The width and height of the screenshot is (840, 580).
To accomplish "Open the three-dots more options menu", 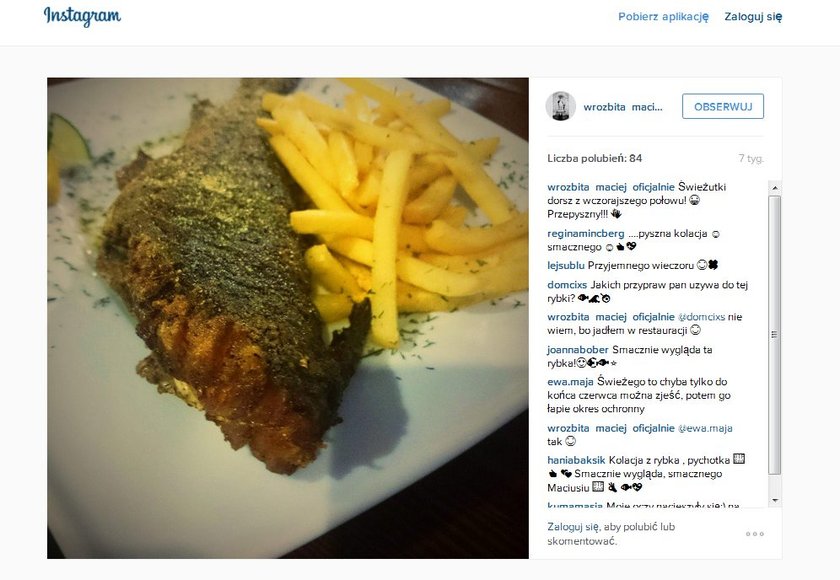I will click(754, 534).
